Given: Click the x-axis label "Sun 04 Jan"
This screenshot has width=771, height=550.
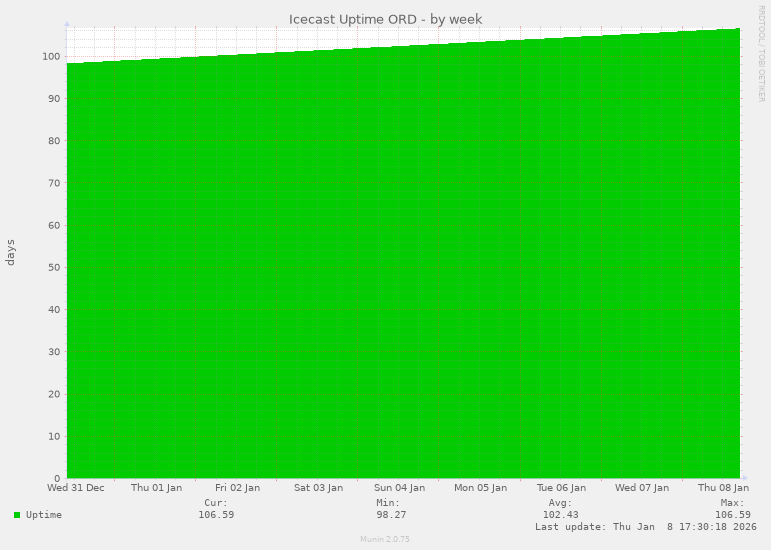Looking at the screenshot, I should click(x=399, y=488).
